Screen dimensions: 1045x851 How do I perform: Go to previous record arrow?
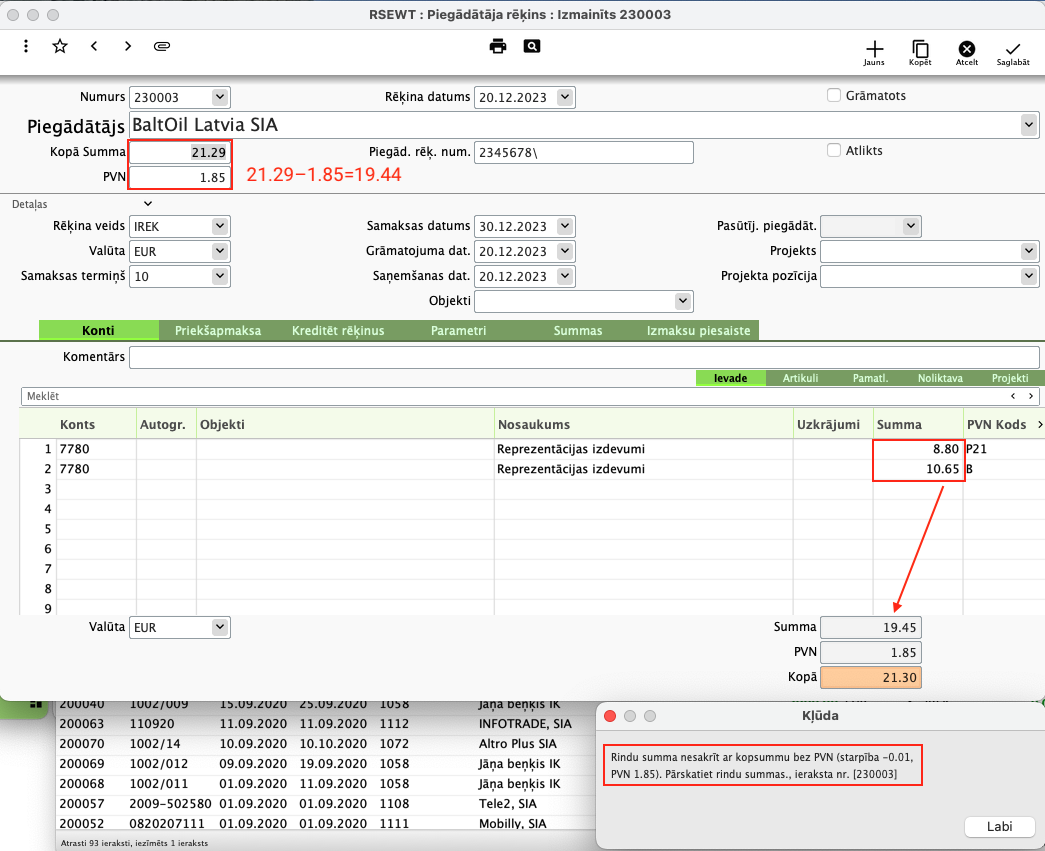click(94, 46)
